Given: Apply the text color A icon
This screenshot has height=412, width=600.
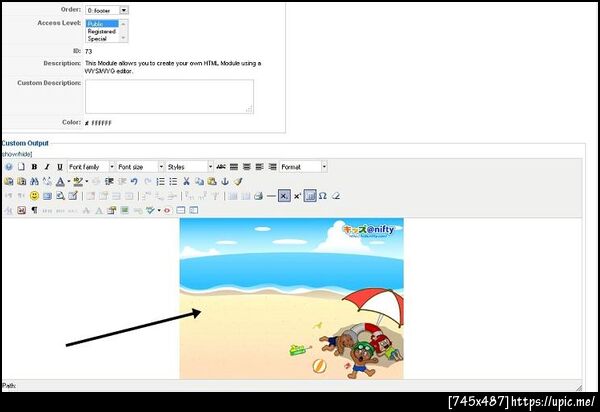Looking at the screenshot, I should (60, 181).
